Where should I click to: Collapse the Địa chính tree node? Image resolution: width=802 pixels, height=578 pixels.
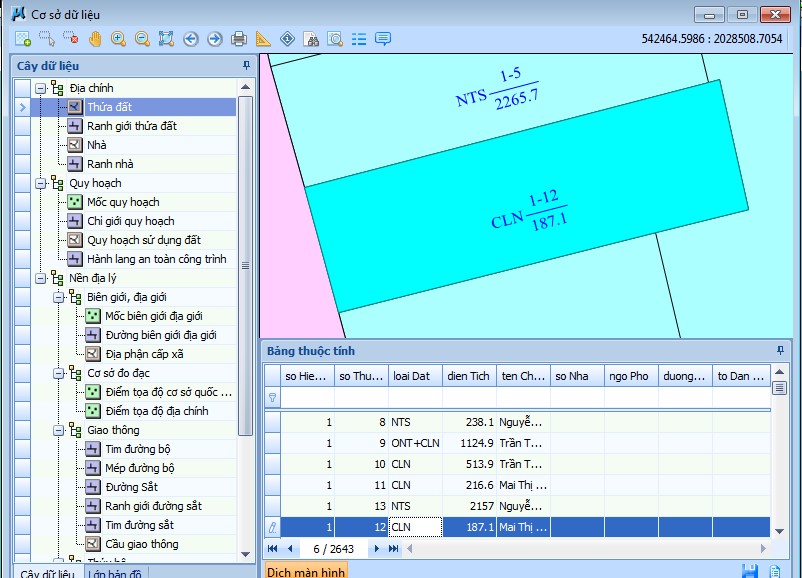(41, 88)
